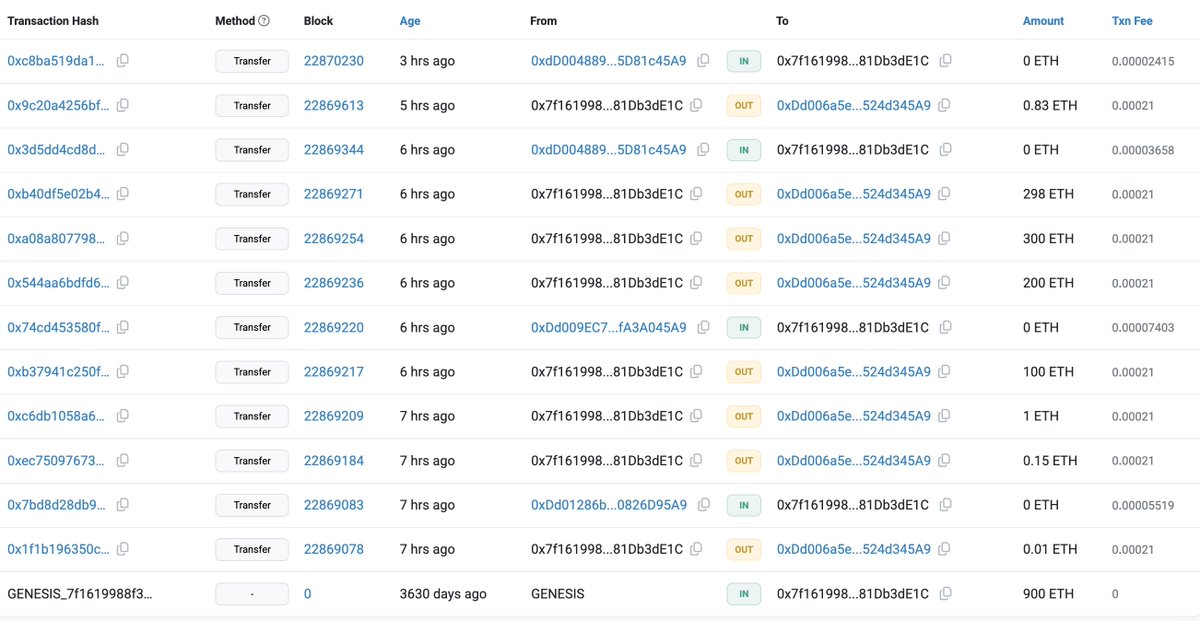Open block 22869344
1200x621 pixels.
pyautogui.click(x=334, y=150)
